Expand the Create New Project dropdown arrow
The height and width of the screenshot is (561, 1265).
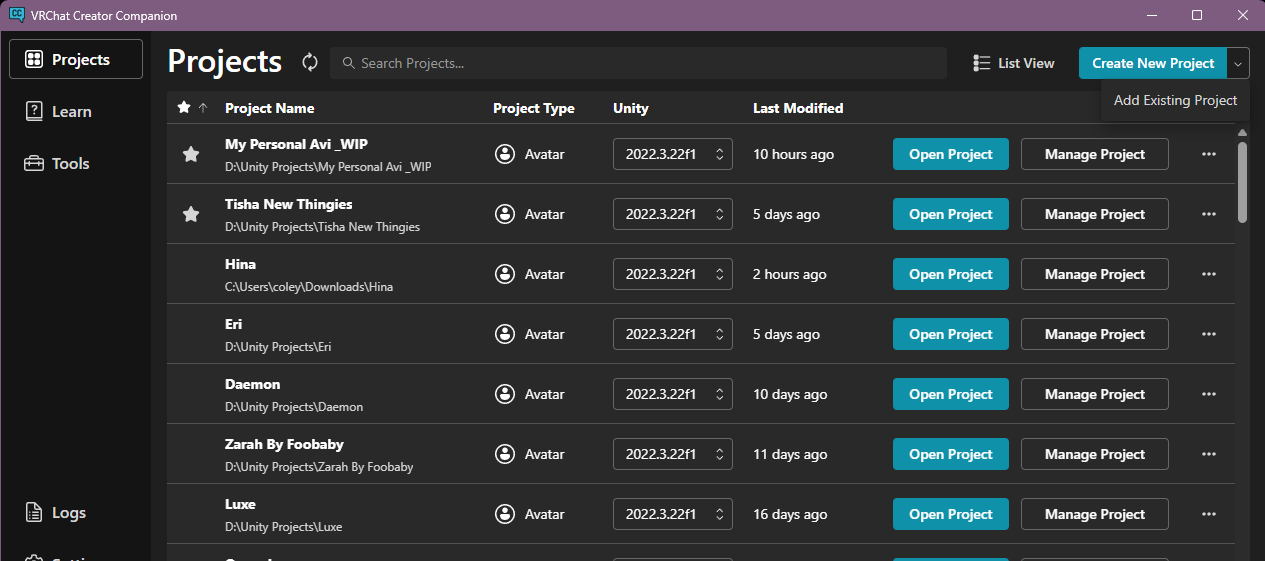(x=1238, y=63)
